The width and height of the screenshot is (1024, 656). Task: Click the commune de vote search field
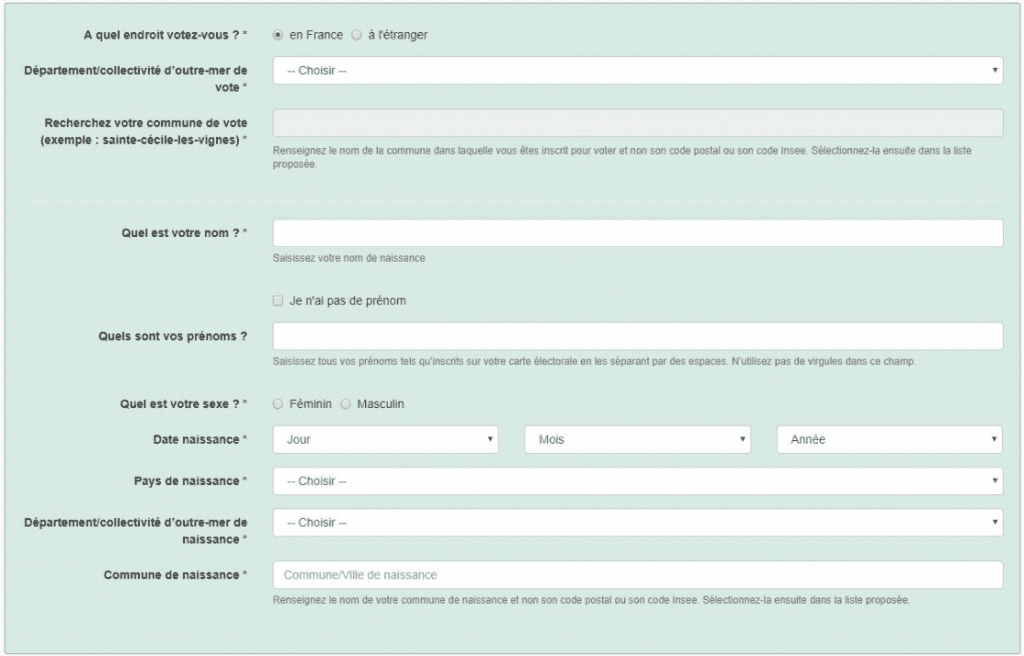tap(637, 122)
